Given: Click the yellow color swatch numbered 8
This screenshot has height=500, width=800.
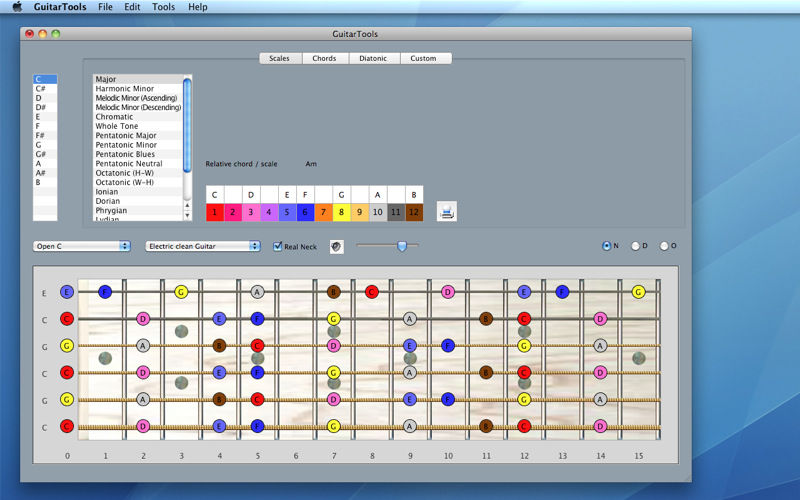Looking at the screenshot, I should point(341,212).
